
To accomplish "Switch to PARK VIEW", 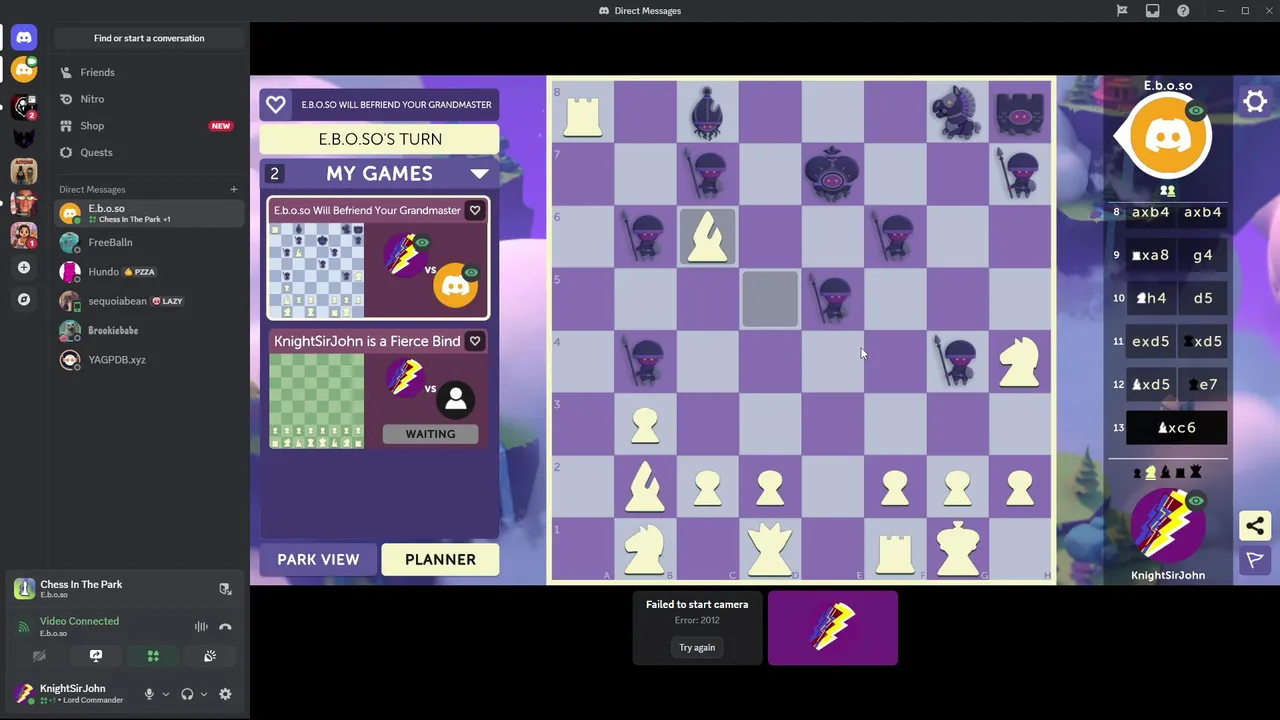I will (318, 560).
